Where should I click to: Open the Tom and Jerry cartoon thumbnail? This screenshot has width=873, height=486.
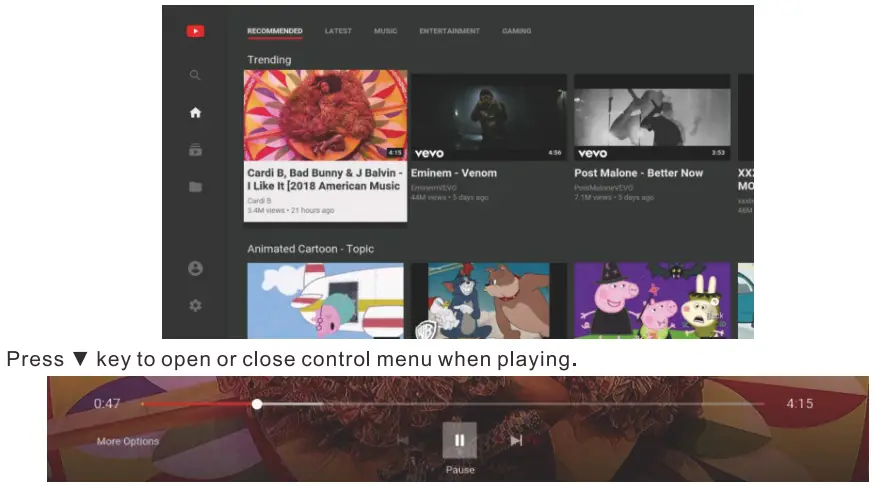488,301
